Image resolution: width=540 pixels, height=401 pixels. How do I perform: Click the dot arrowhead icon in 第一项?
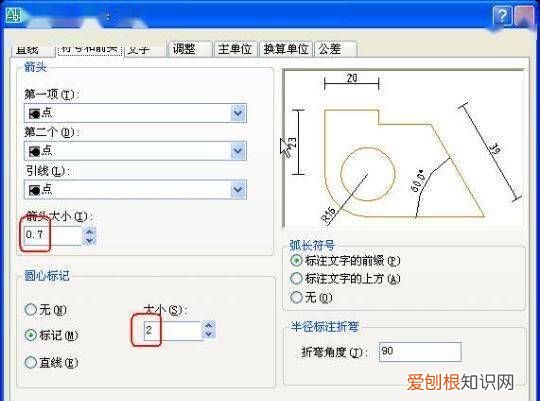pyautogui.click(x=34, y=113)
